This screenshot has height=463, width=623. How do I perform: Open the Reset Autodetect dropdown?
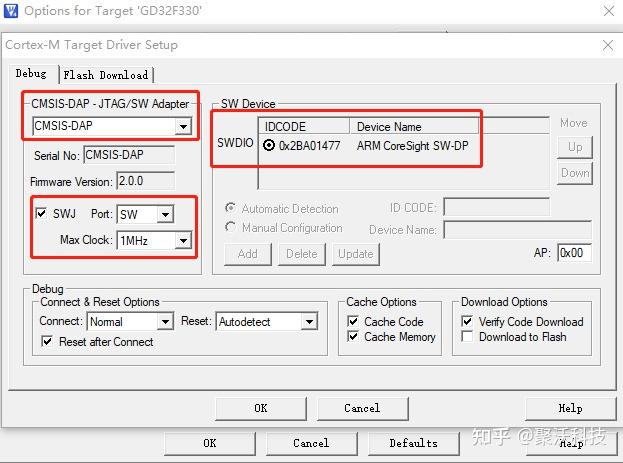tap(309, 322)
